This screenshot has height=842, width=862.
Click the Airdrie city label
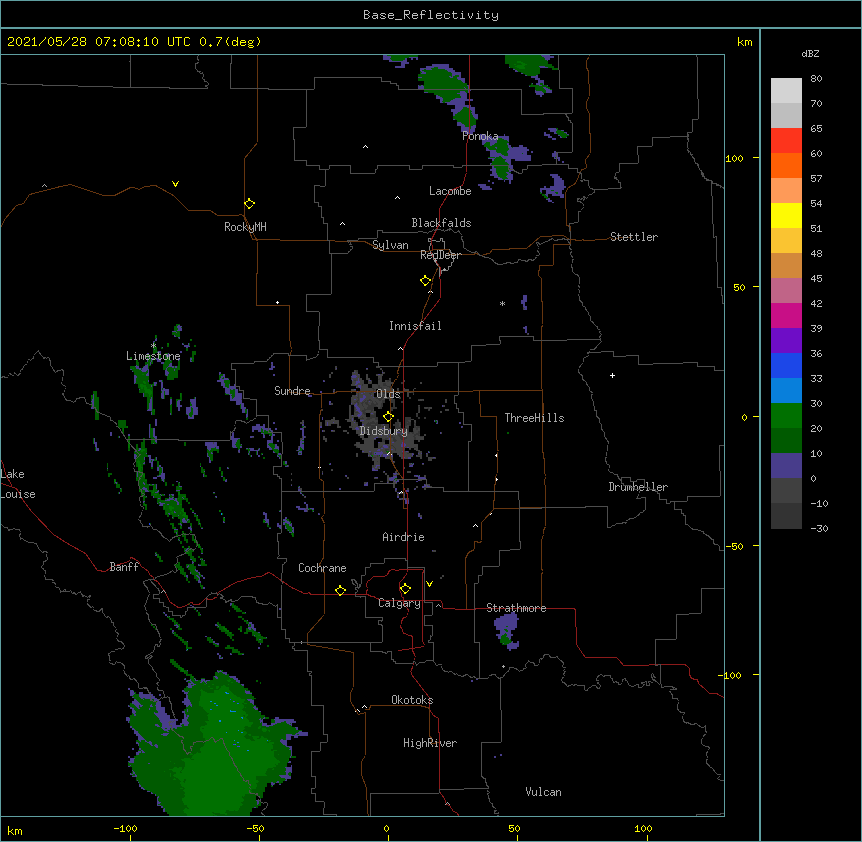(404, 537)
